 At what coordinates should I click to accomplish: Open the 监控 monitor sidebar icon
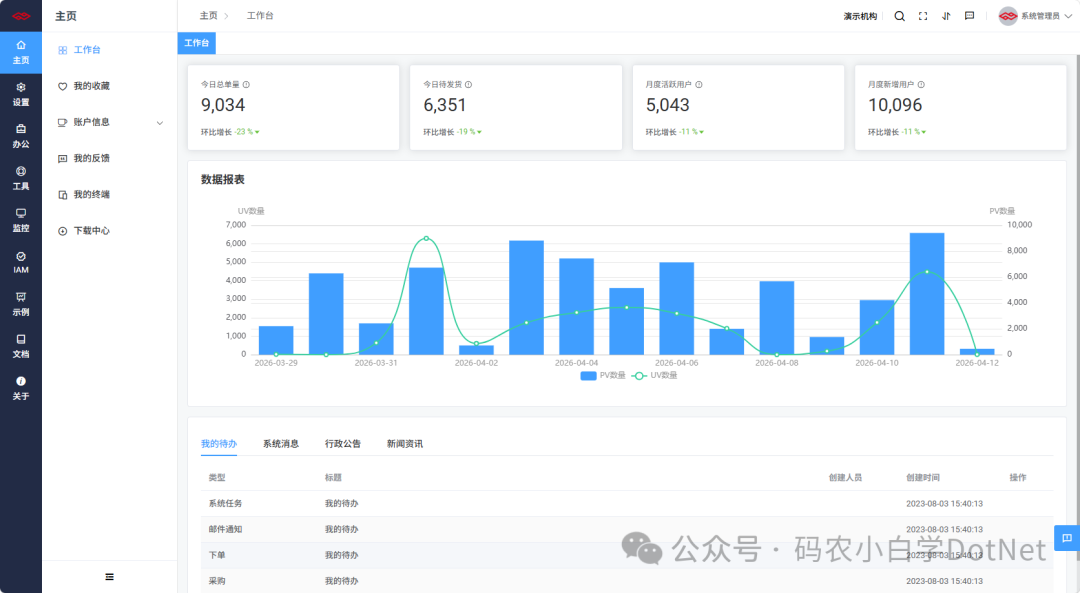coord(21,220)
